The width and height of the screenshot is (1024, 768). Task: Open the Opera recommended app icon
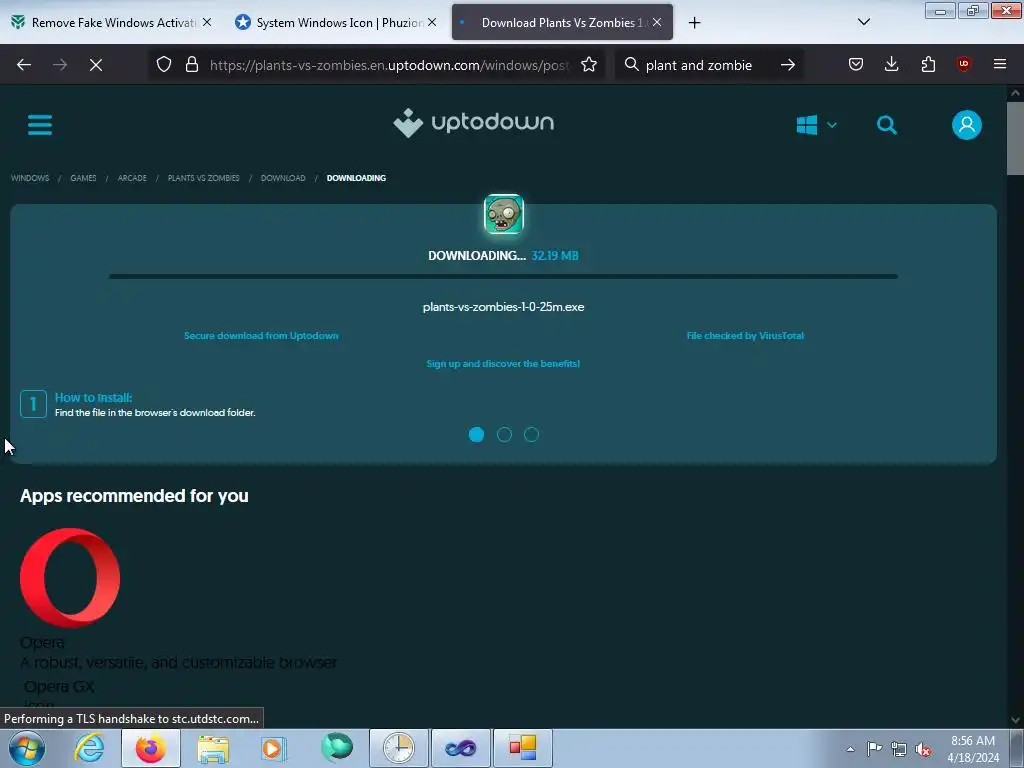coord(70,578)
